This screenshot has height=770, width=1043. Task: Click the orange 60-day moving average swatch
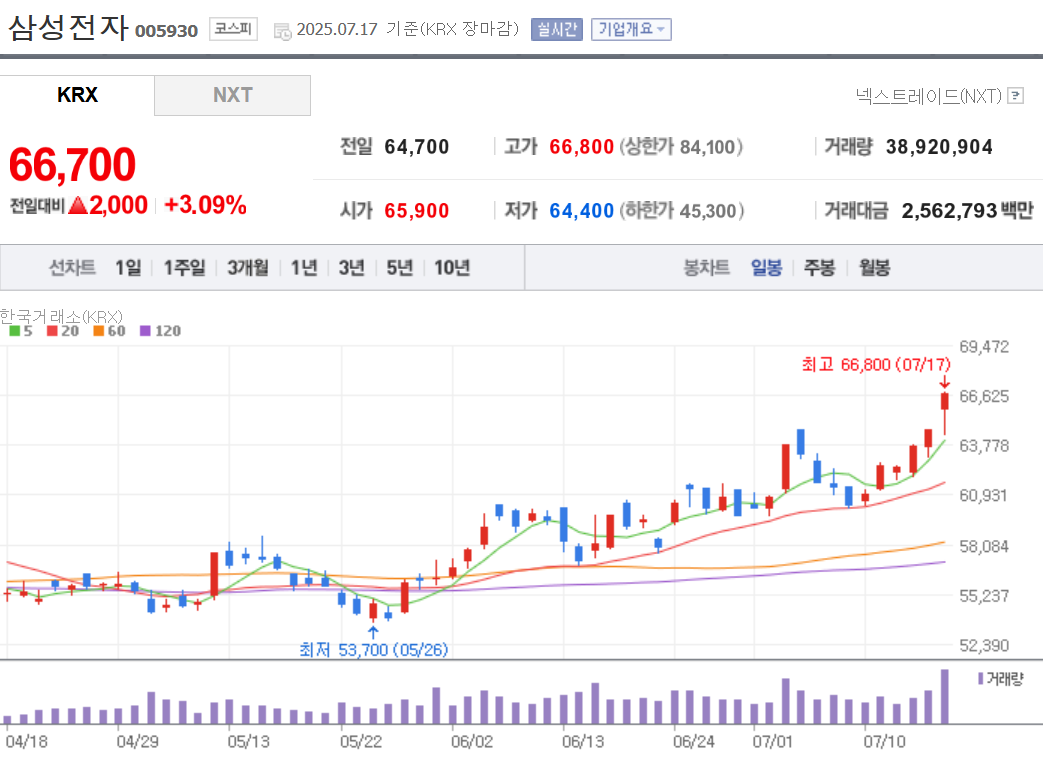click(x=98, y=330)
